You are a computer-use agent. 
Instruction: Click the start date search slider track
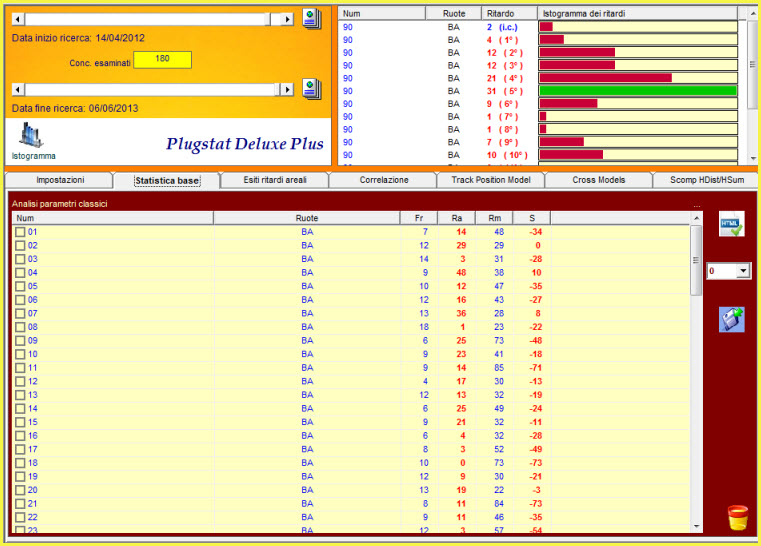tap(150, 19)
